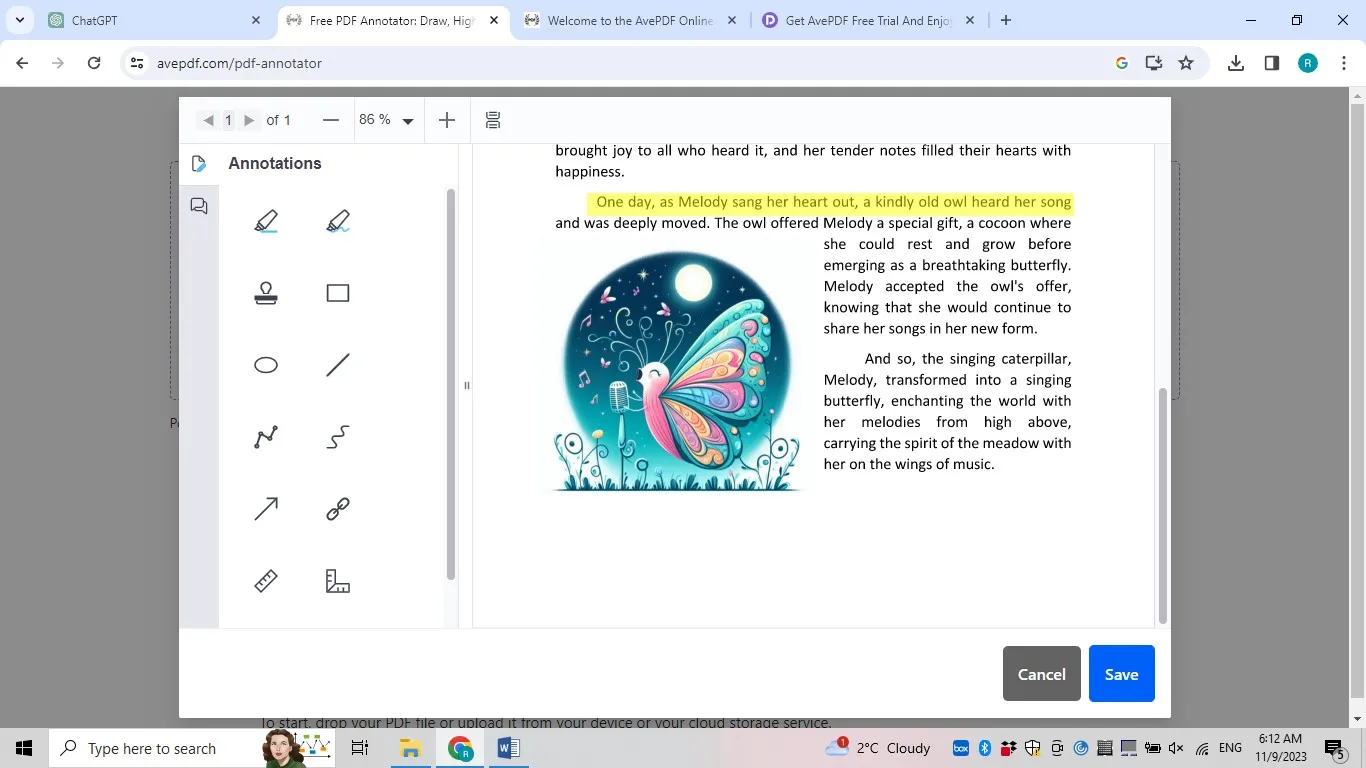Select the polyline annotation tool
Screen dimensions: 1366x768
click(265, 436)
